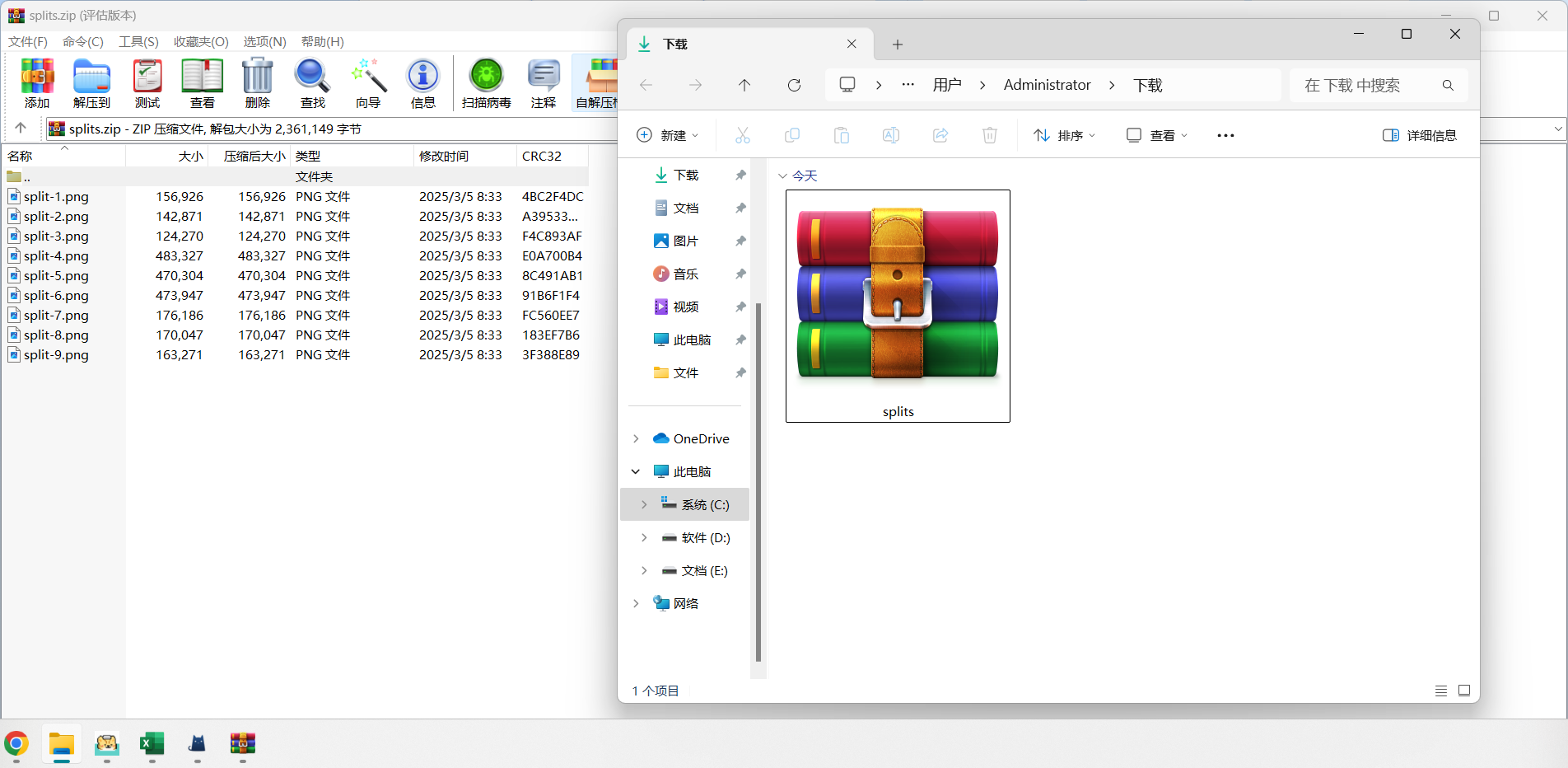Unpin 下载 from the quick access sidebar
Viewport: 1568px width, 768px height.
coord(740,175)
